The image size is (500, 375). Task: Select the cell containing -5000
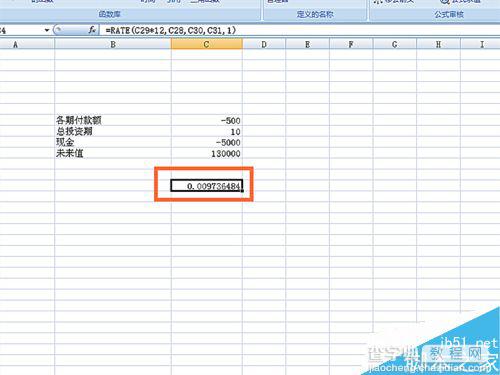[x=207, y=142]
